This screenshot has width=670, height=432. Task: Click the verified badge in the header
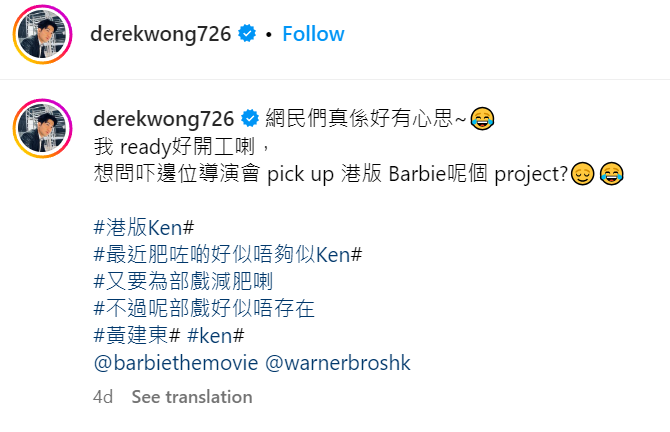[247, 34]
